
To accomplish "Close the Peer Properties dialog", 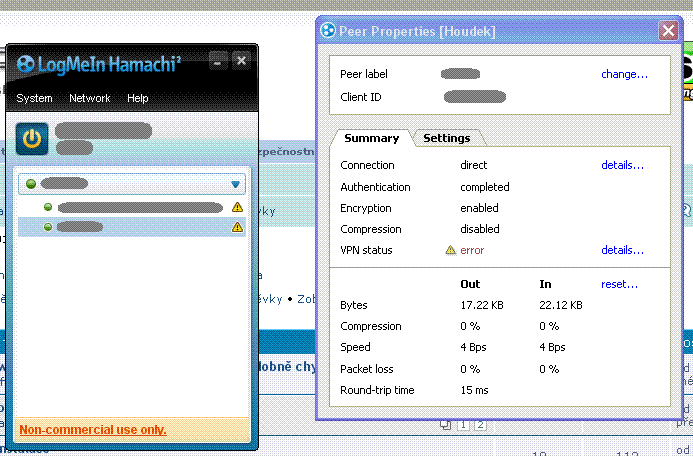I will (x=668, y=30).
